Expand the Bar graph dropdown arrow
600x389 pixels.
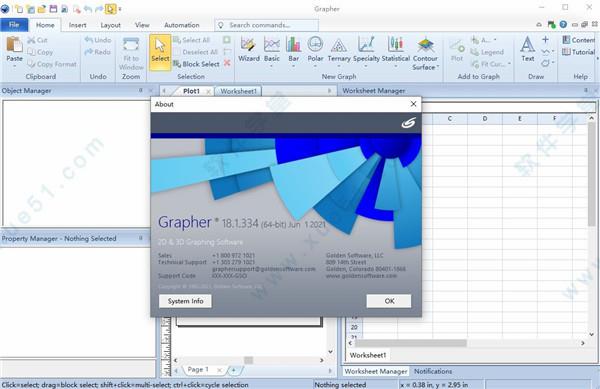click(293, 66)
